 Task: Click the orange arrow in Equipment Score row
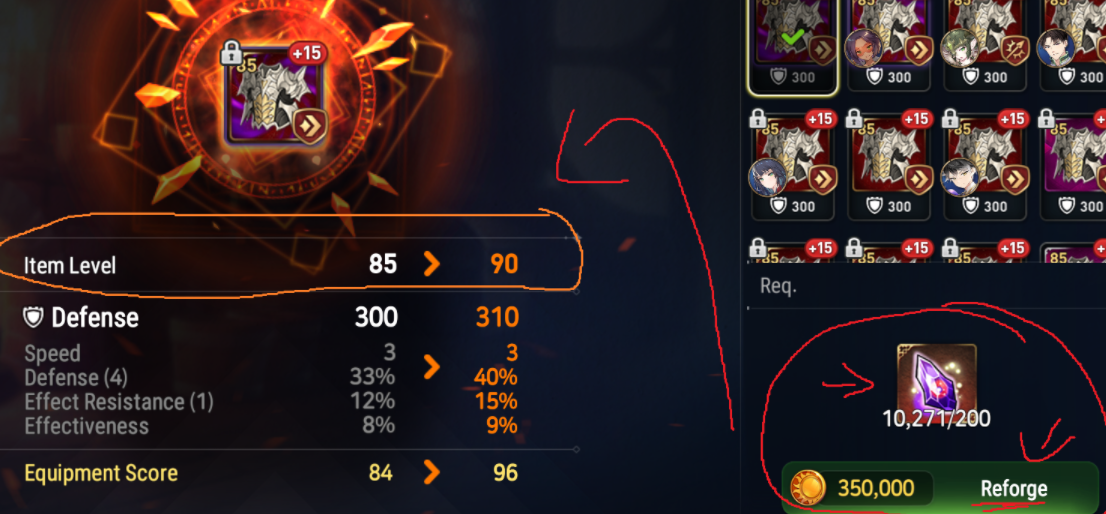(x=431, y=472)
